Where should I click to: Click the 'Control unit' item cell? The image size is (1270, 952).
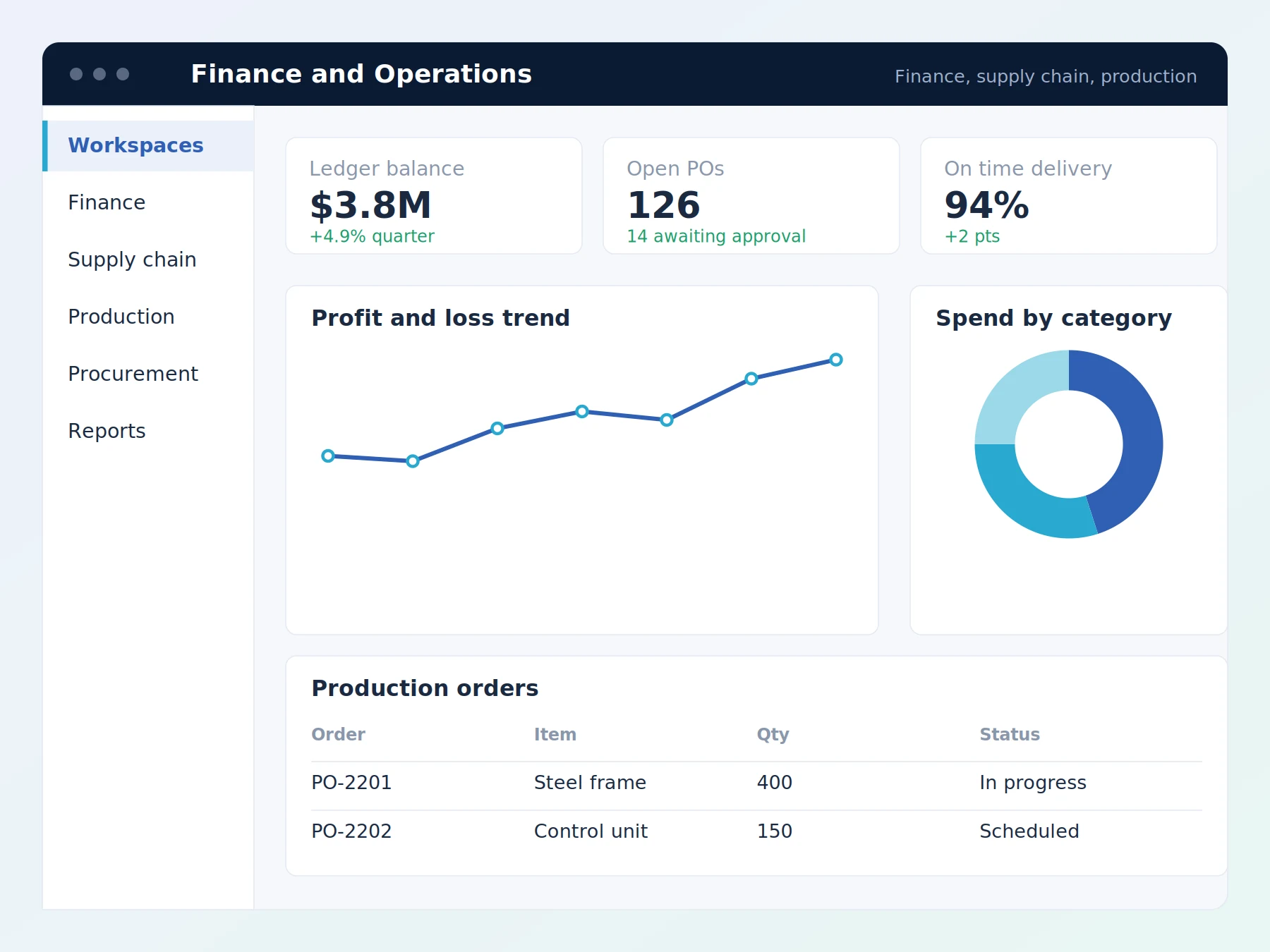point(591,831)
